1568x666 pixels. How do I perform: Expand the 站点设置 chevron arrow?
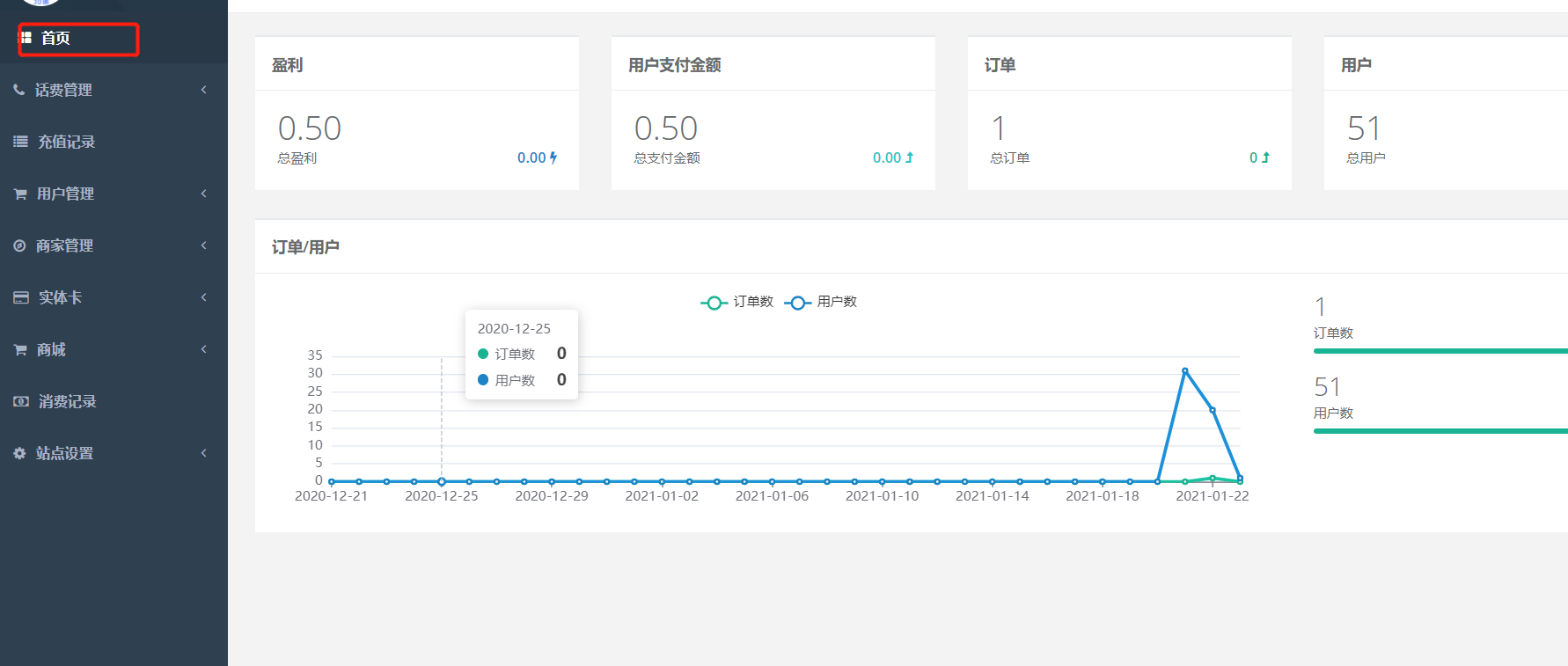204,453
